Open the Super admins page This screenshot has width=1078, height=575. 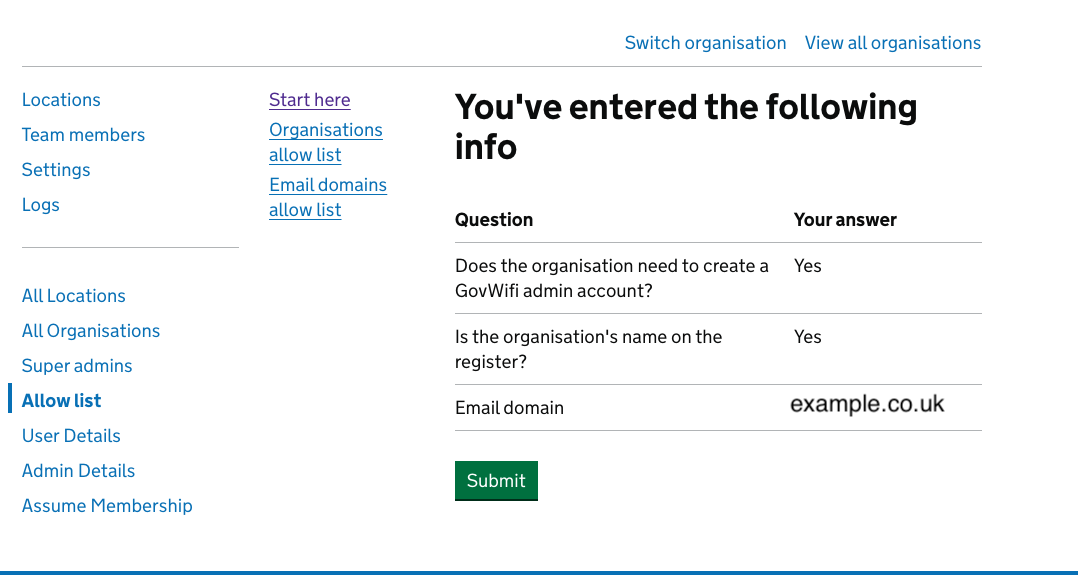tap(77, 366)
